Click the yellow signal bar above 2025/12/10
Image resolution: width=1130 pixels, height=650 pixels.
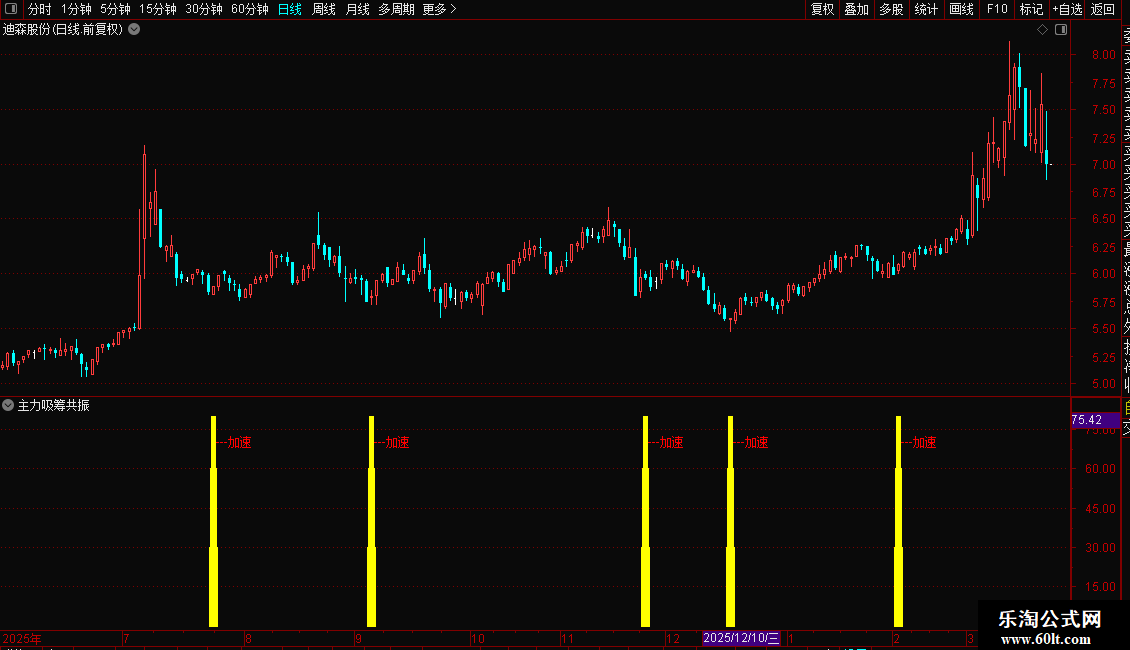click(x=730, y=521)
